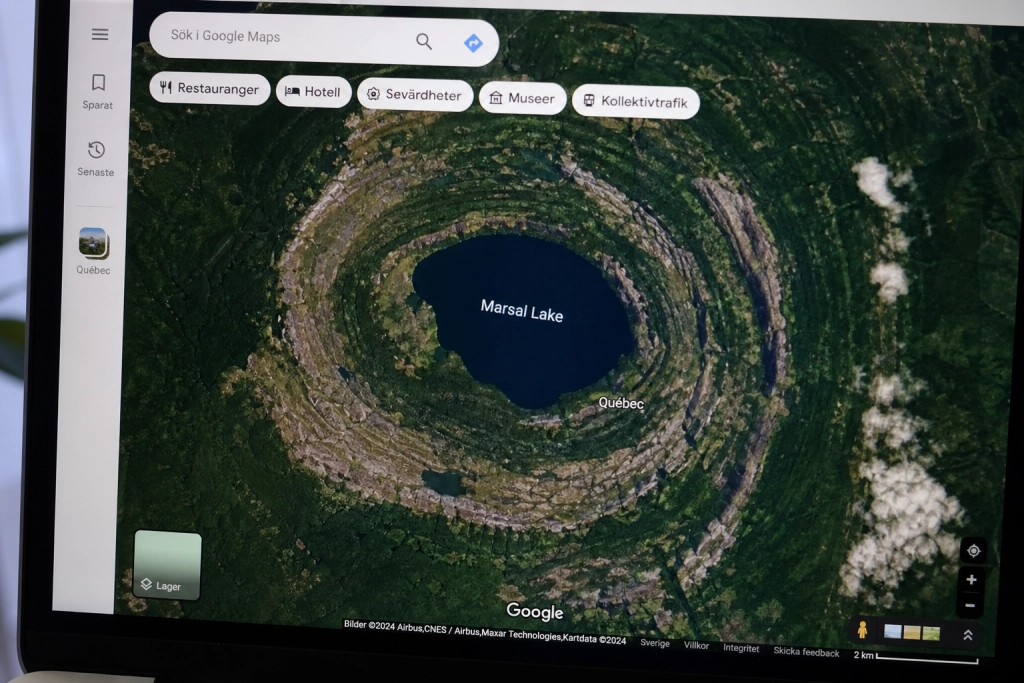Activate the Street View pegman
Image resolution: width=1024 pixels, height=683 pixels.
point(862,629)
